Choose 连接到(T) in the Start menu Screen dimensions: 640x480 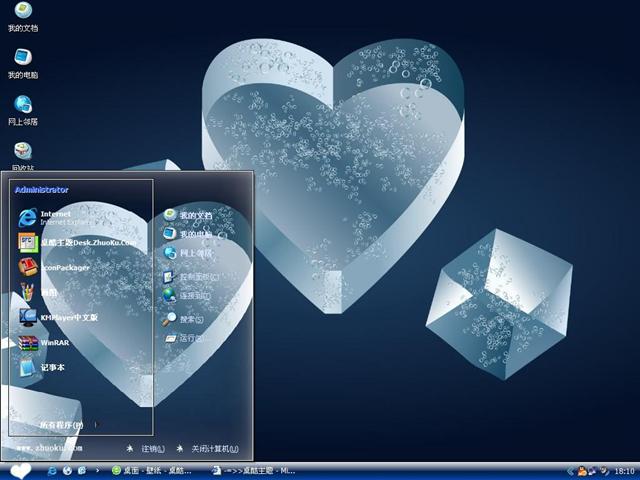pyautogui.click(x=187, y=295)
